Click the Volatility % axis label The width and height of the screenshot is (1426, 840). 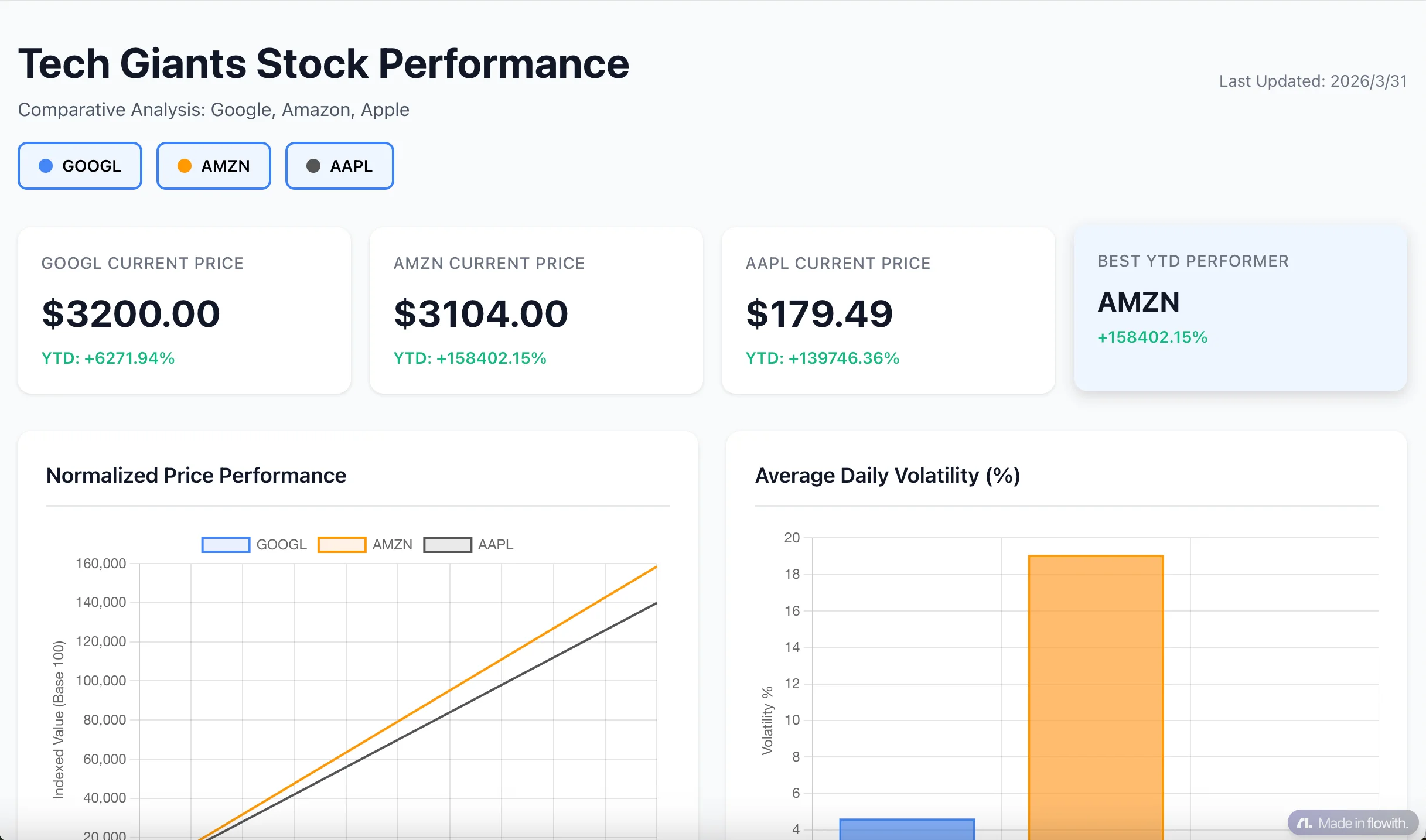[x=767, y=721]
